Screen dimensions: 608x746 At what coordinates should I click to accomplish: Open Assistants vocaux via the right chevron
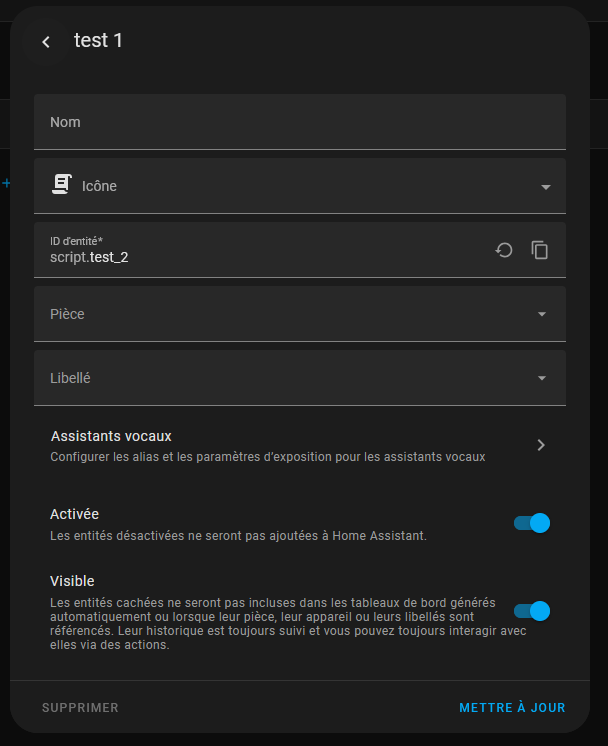[541, 445]
